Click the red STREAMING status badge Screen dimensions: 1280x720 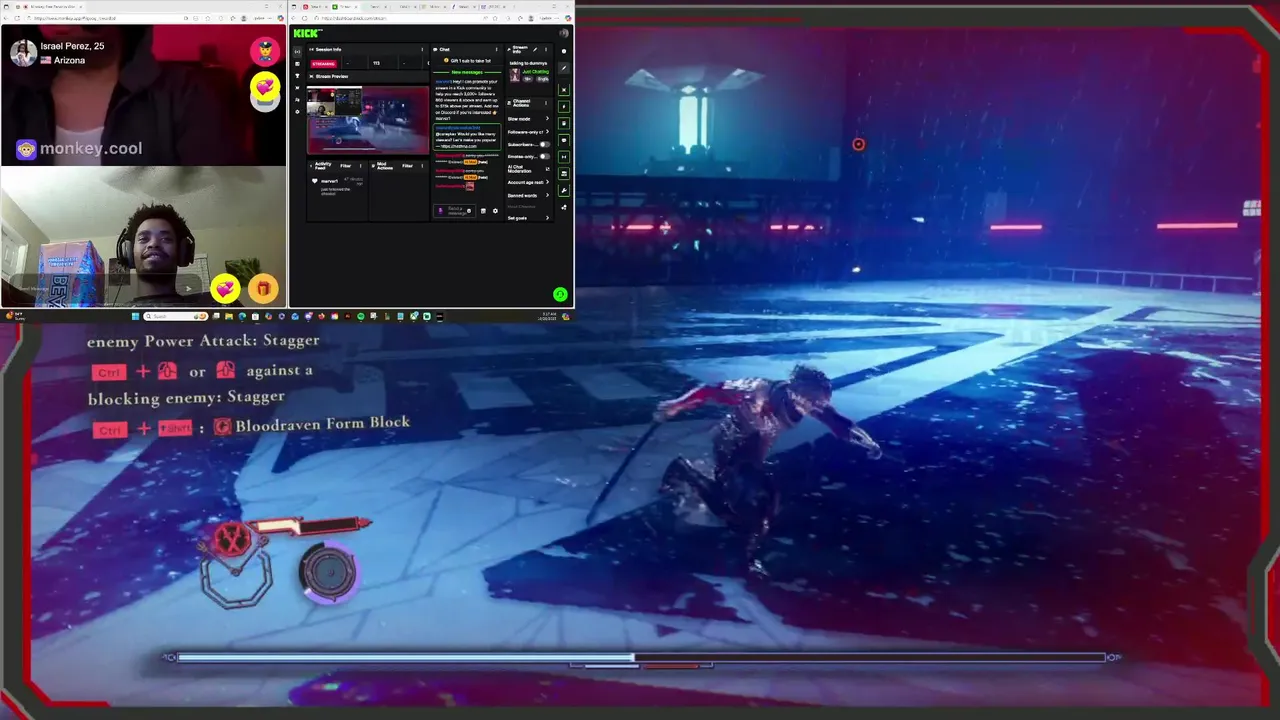click(x=323, y=64)
